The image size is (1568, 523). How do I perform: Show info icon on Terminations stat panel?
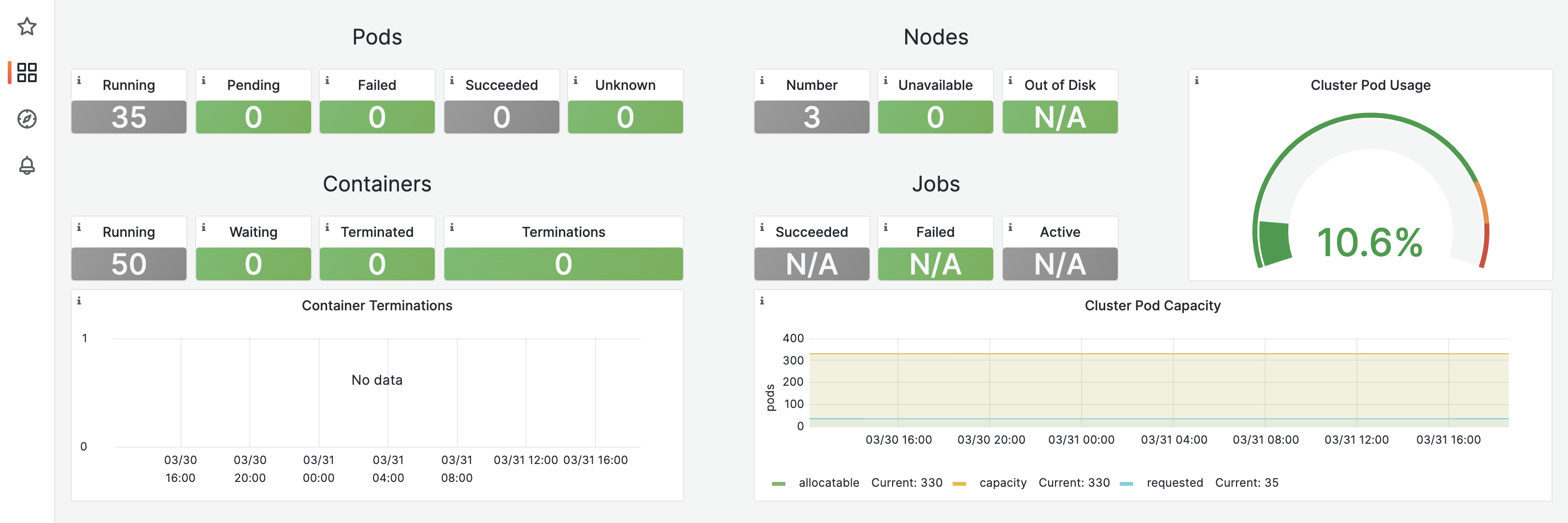pyautogui.click(x=452, y=227)
